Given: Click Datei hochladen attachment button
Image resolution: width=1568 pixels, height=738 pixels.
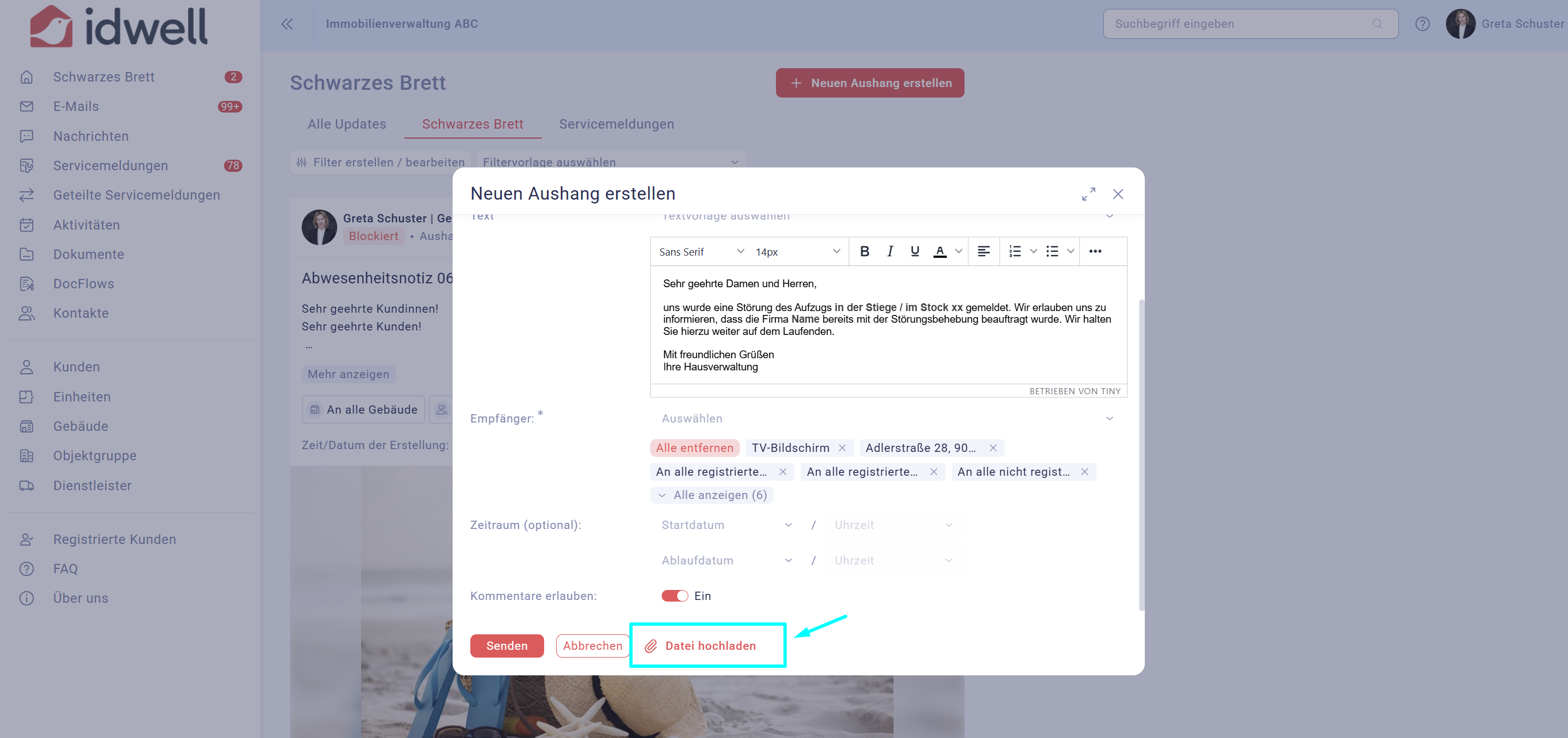Looking at the screenshot, I should pos(701,646).
